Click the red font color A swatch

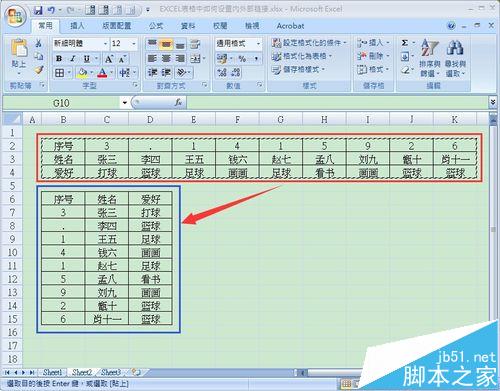(102, 72)
